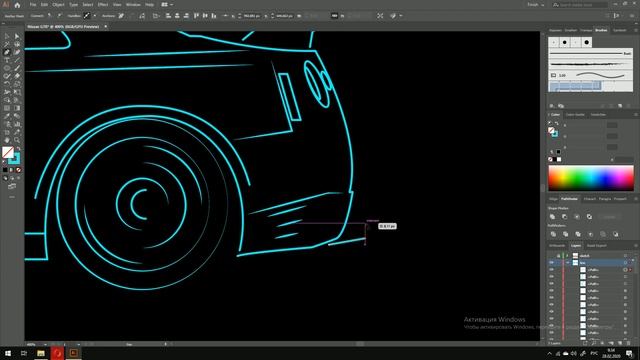The width and height of the screenshot is (640, 360).
Task: Open zoom level 400% dropdown in status bar
Action: click(x=45, y=344)
